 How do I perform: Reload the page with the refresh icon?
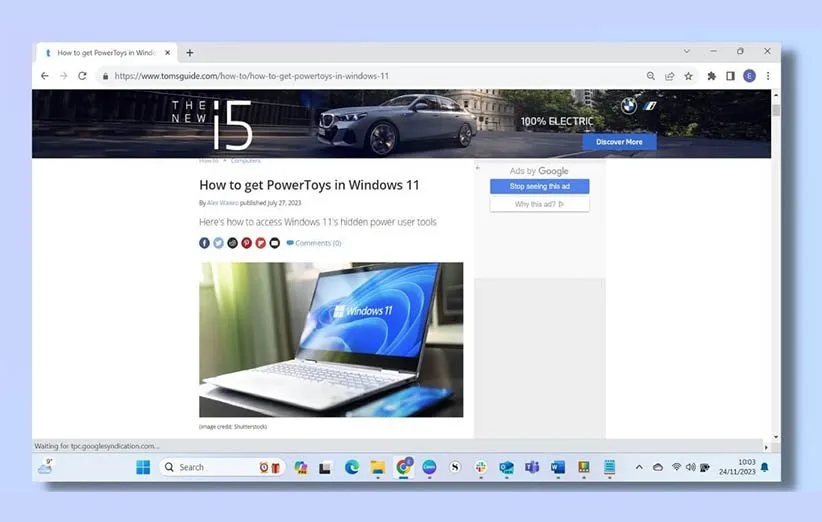(x=81, y=76)
